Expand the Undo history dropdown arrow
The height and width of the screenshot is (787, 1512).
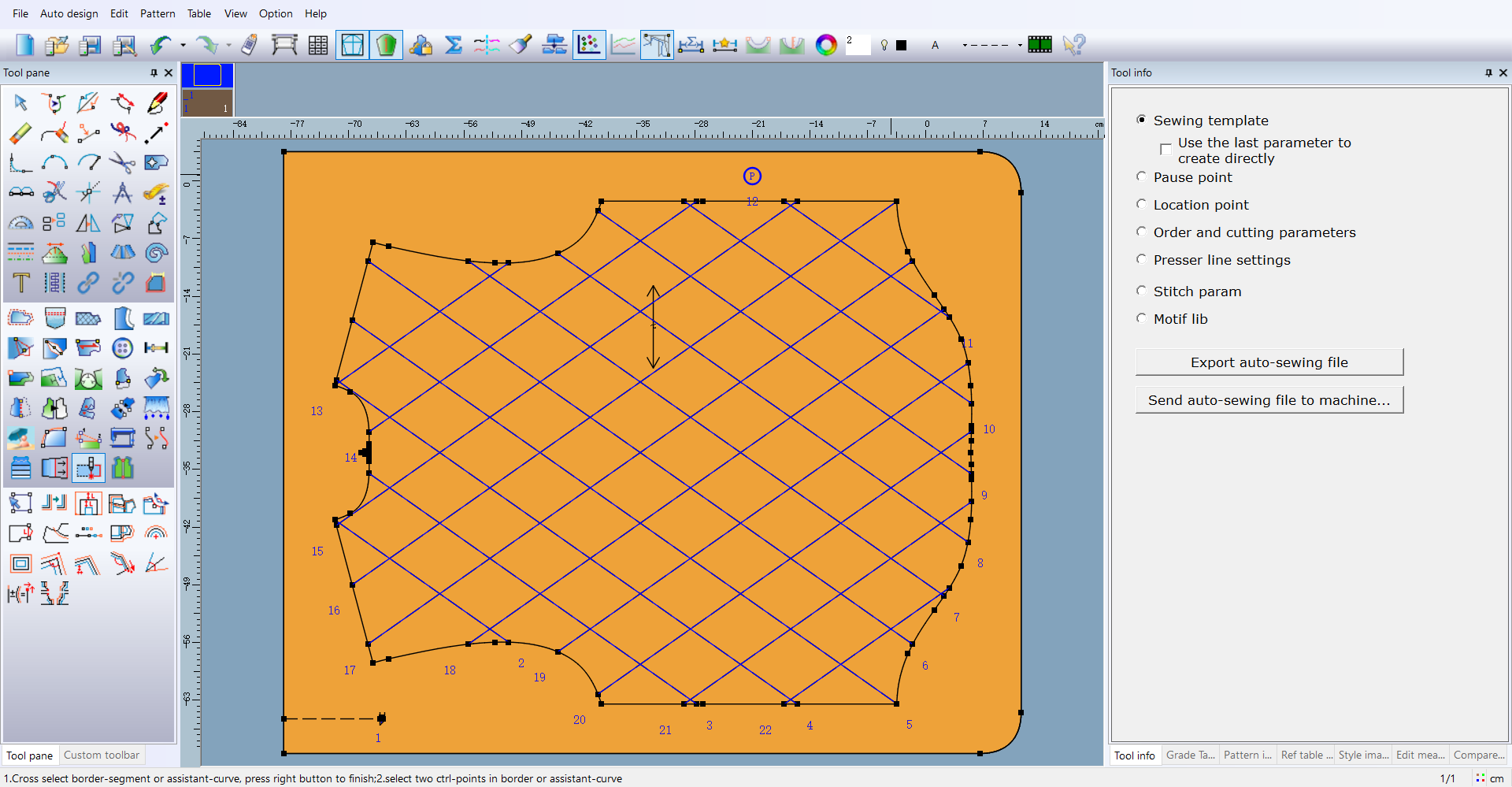coord(183,45)
